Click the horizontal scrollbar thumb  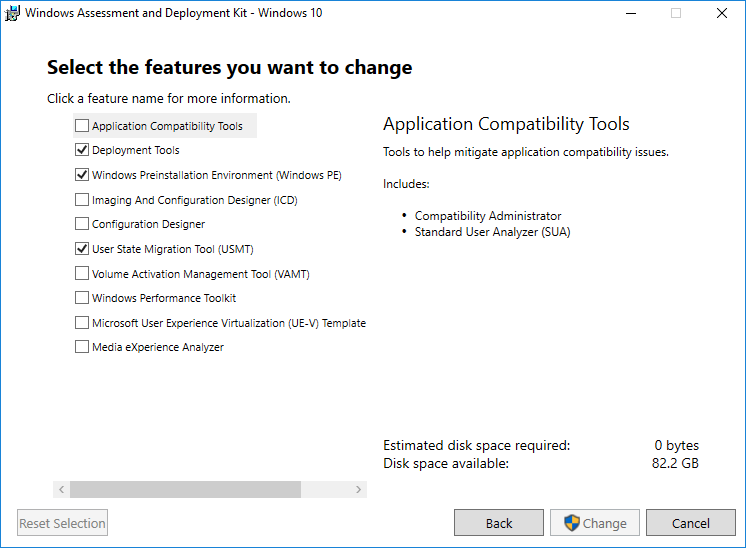pos(186,489)
